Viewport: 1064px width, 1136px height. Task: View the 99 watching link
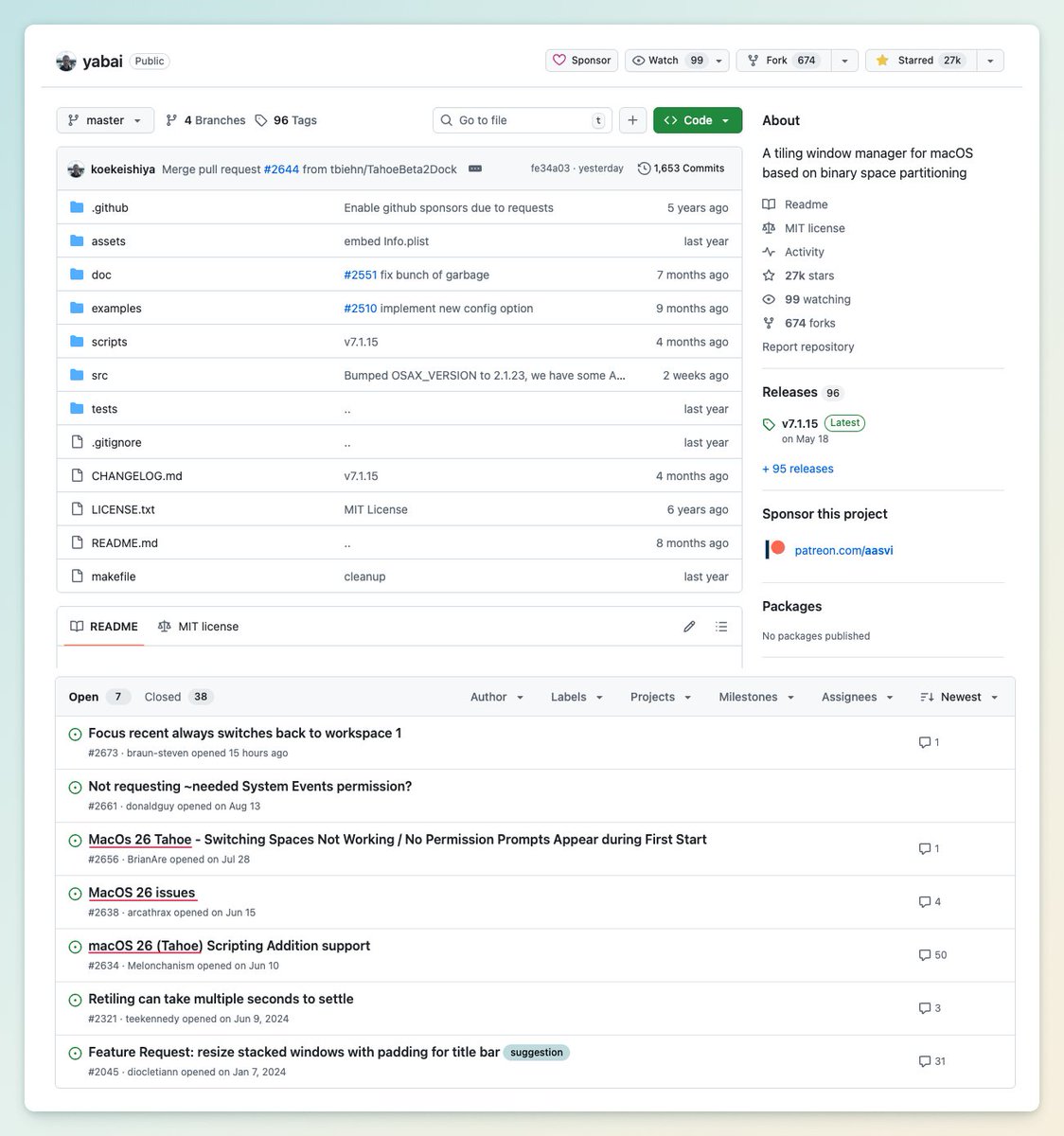tap(807, 299)
